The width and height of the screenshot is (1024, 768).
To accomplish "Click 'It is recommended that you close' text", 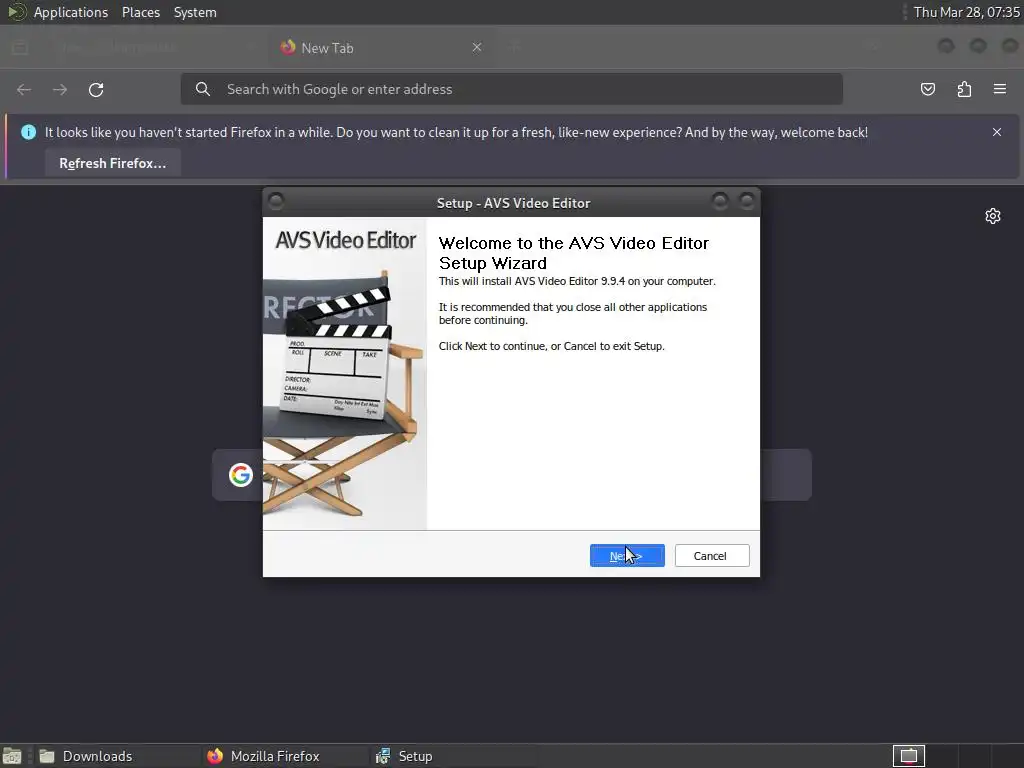I will tap(573, 313).
